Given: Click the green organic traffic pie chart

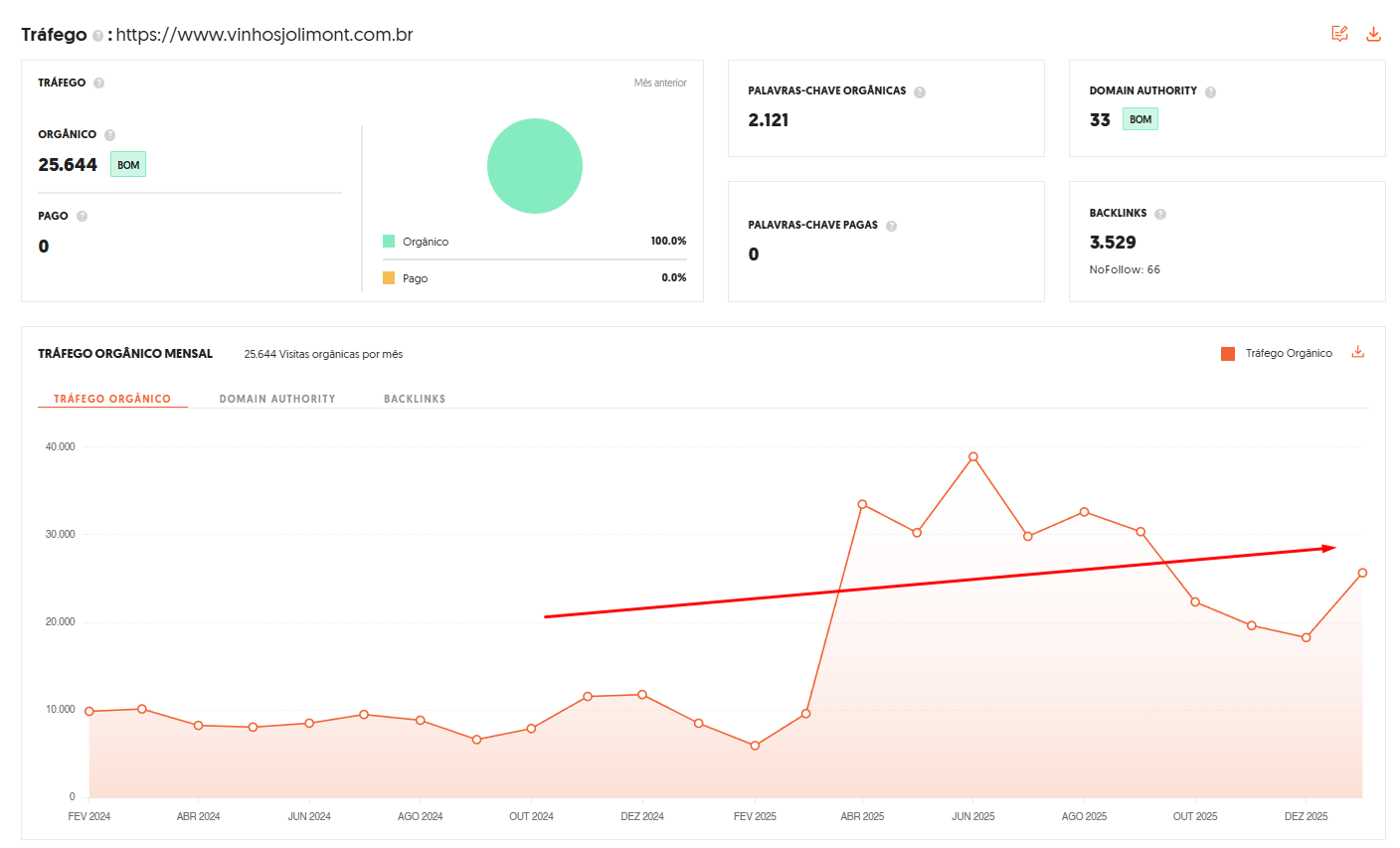Looking at the screenshot, I should tap(535, 166).
